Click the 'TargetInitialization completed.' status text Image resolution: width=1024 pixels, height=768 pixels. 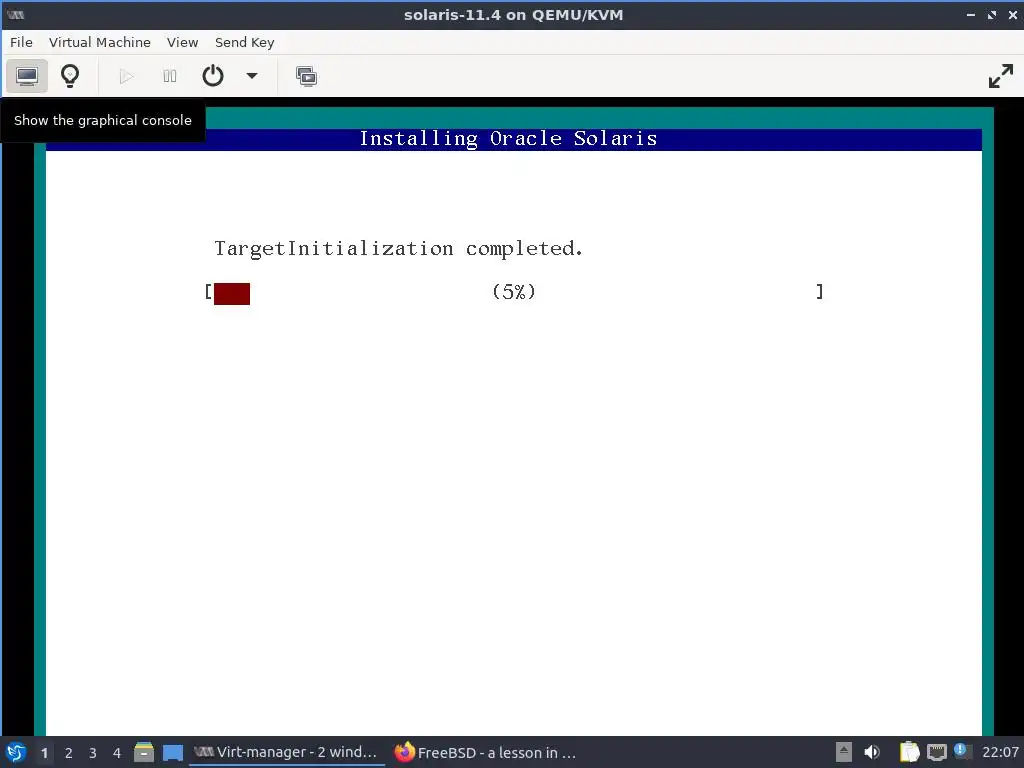398,249
